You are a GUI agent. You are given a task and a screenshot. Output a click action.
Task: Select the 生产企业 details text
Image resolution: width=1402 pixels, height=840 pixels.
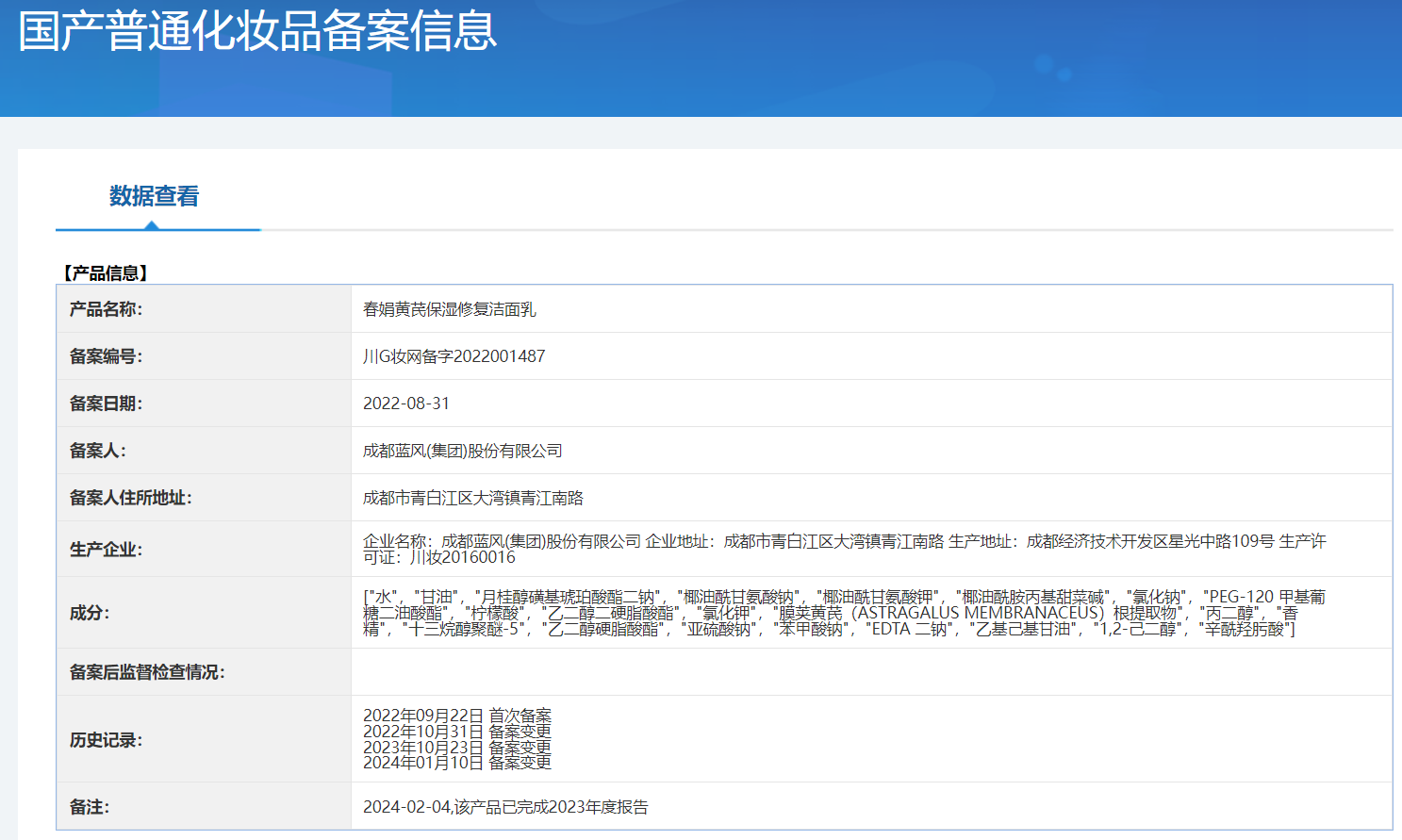[844, 550]
